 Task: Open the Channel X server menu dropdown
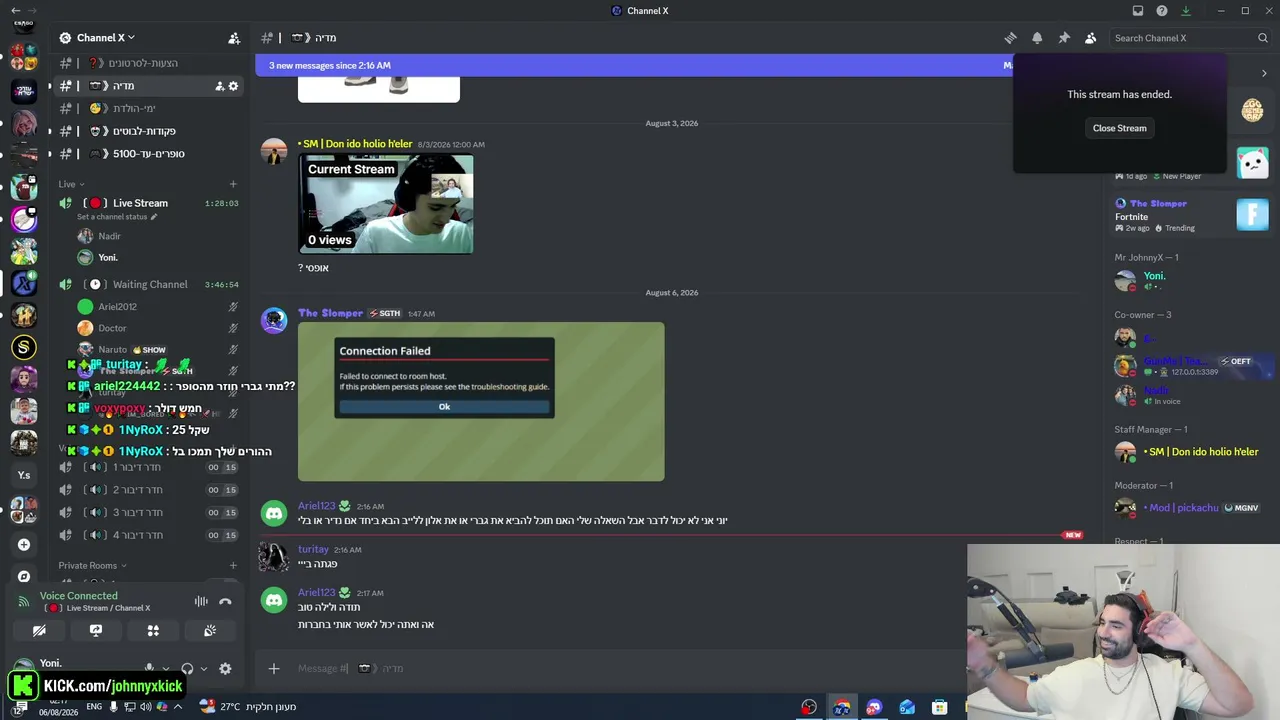pos(105,38)
